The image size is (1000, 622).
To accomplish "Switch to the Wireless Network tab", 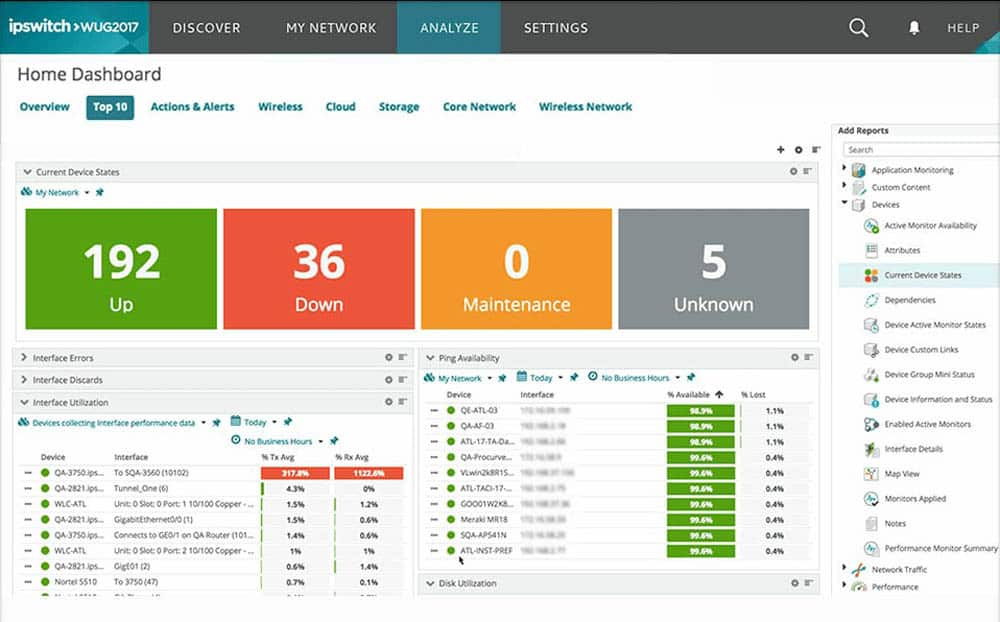I will tap(585, 107).
